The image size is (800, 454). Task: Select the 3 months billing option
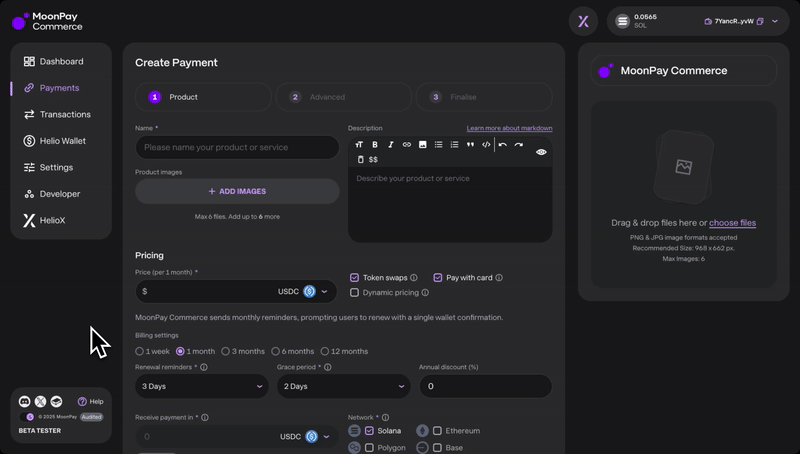(x=226, y=351)
